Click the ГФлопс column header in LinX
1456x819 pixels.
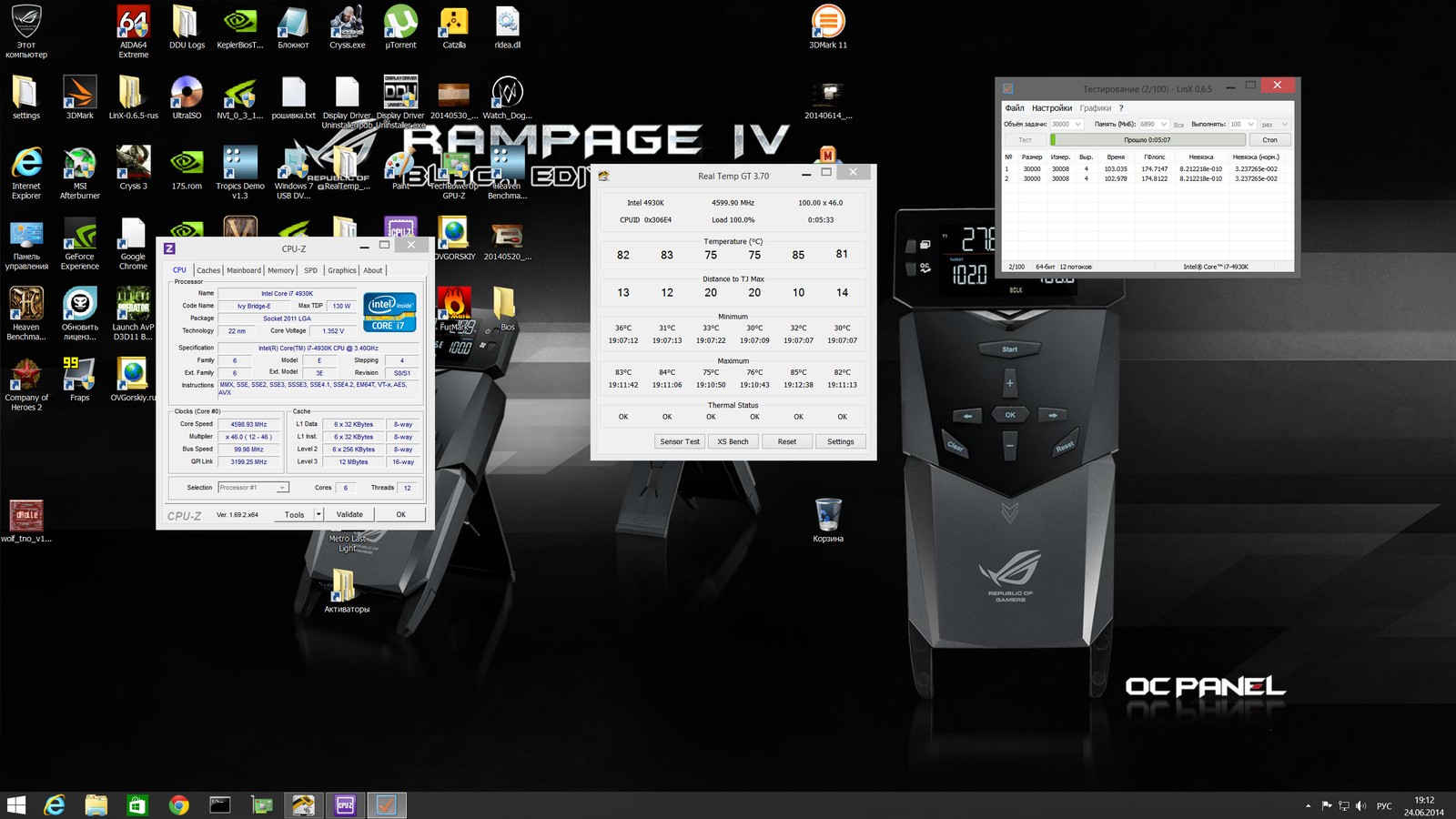pos(1154,157)
